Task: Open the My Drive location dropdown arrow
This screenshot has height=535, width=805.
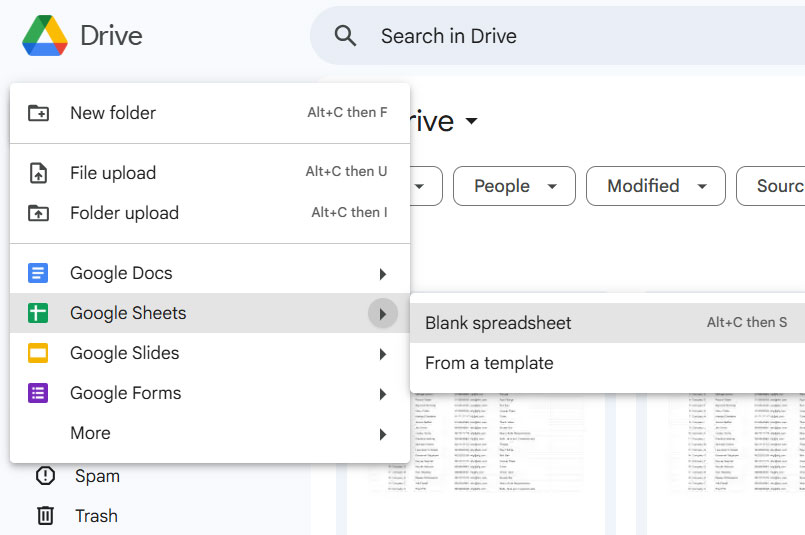Action: (471, 121)
